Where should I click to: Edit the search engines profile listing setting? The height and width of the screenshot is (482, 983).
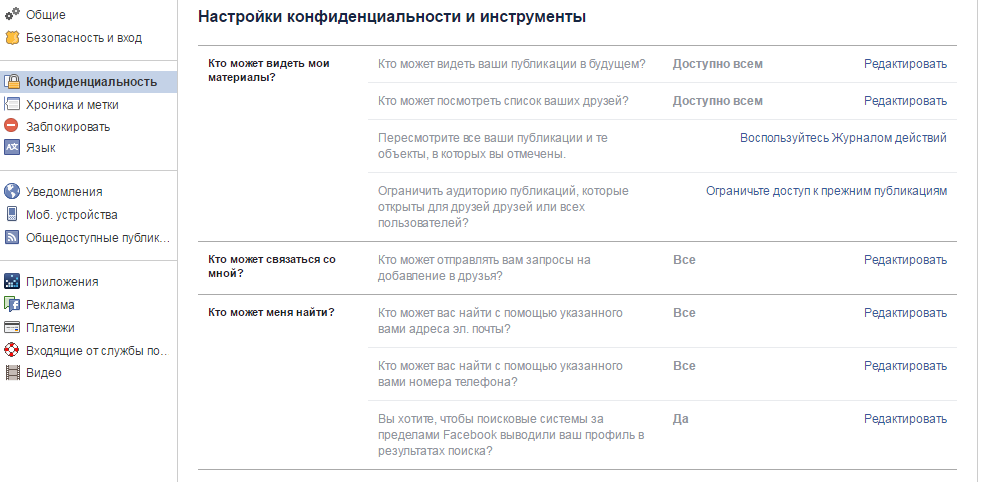(x=905, y=419)
